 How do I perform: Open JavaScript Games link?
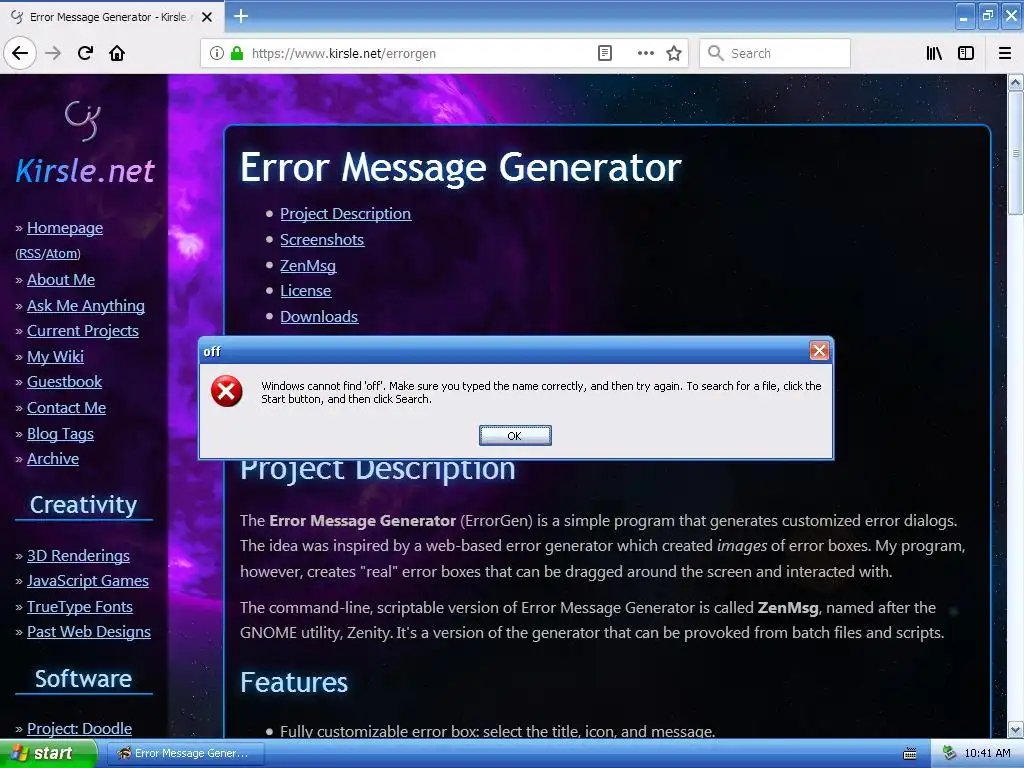coord(88,581)
